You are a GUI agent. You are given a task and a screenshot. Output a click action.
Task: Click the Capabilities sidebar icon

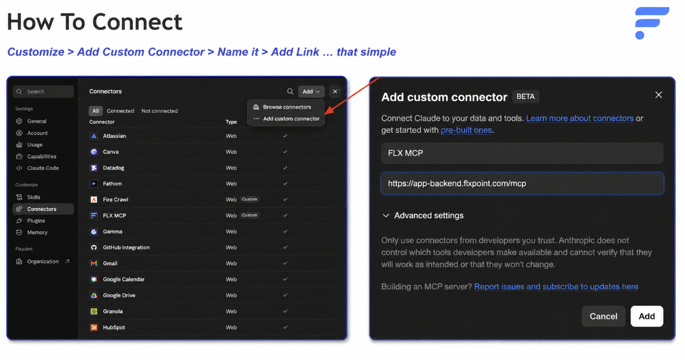click(x=19, y=156)
